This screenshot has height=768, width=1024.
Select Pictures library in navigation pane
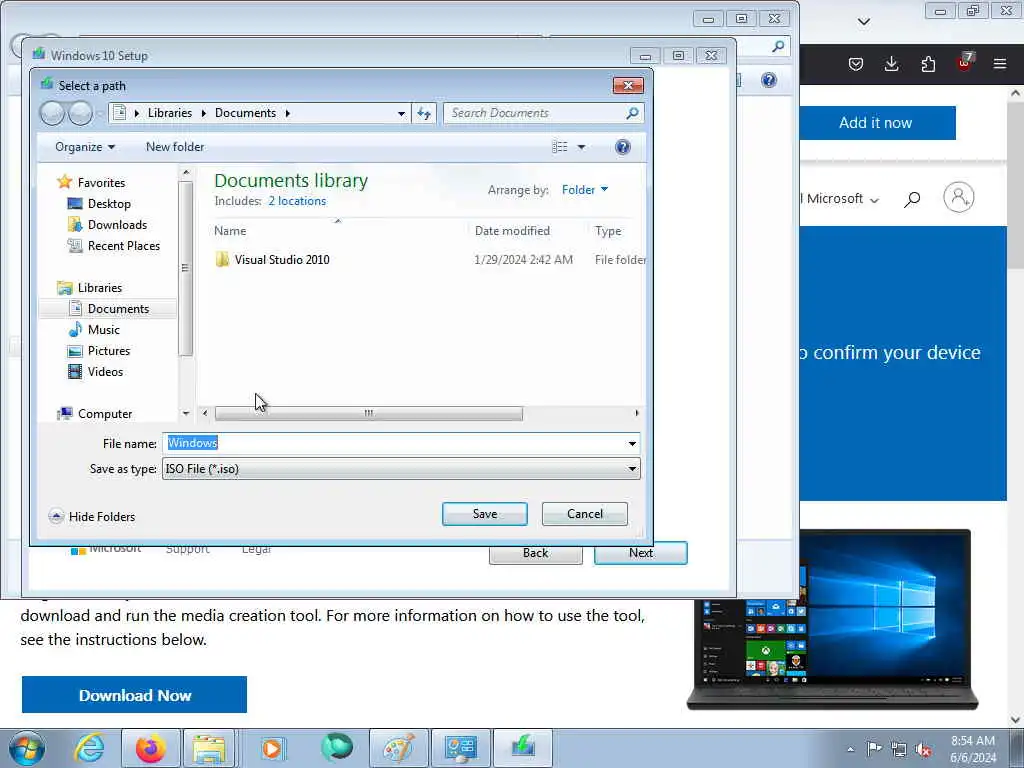(x=99, y=351)
